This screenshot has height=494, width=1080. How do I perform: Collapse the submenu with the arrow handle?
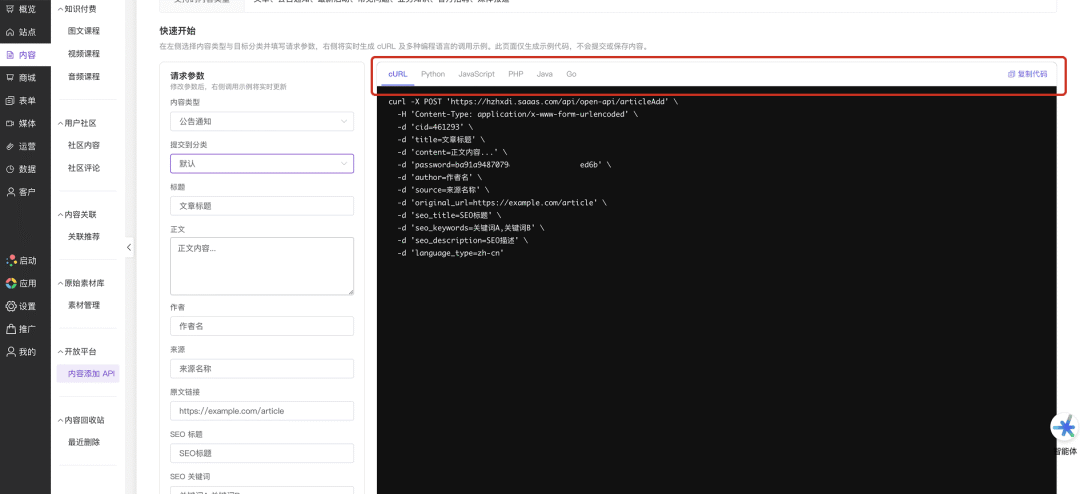point(129,247)
